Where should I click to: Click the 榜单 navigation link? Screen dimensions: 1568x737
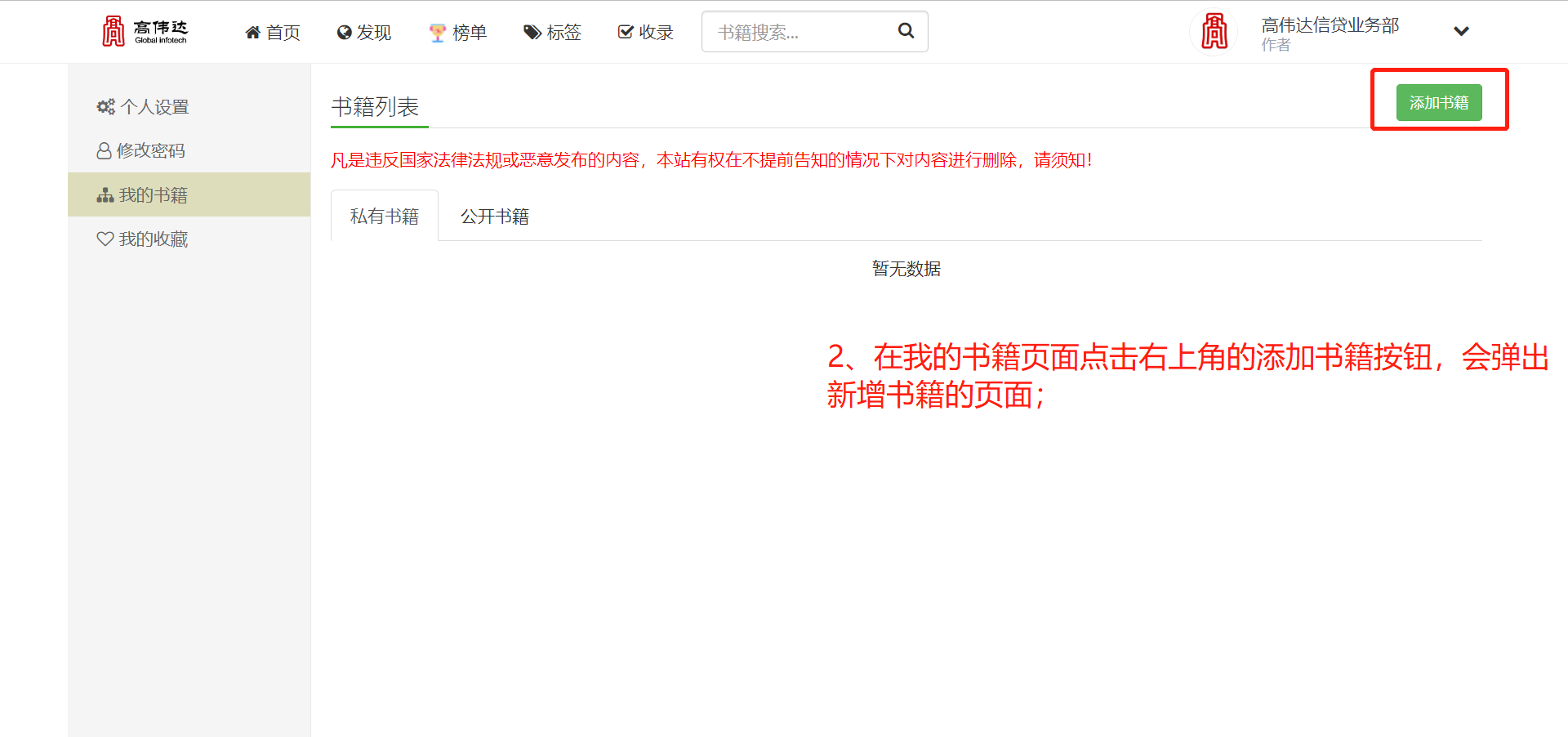tap(469, 33)
